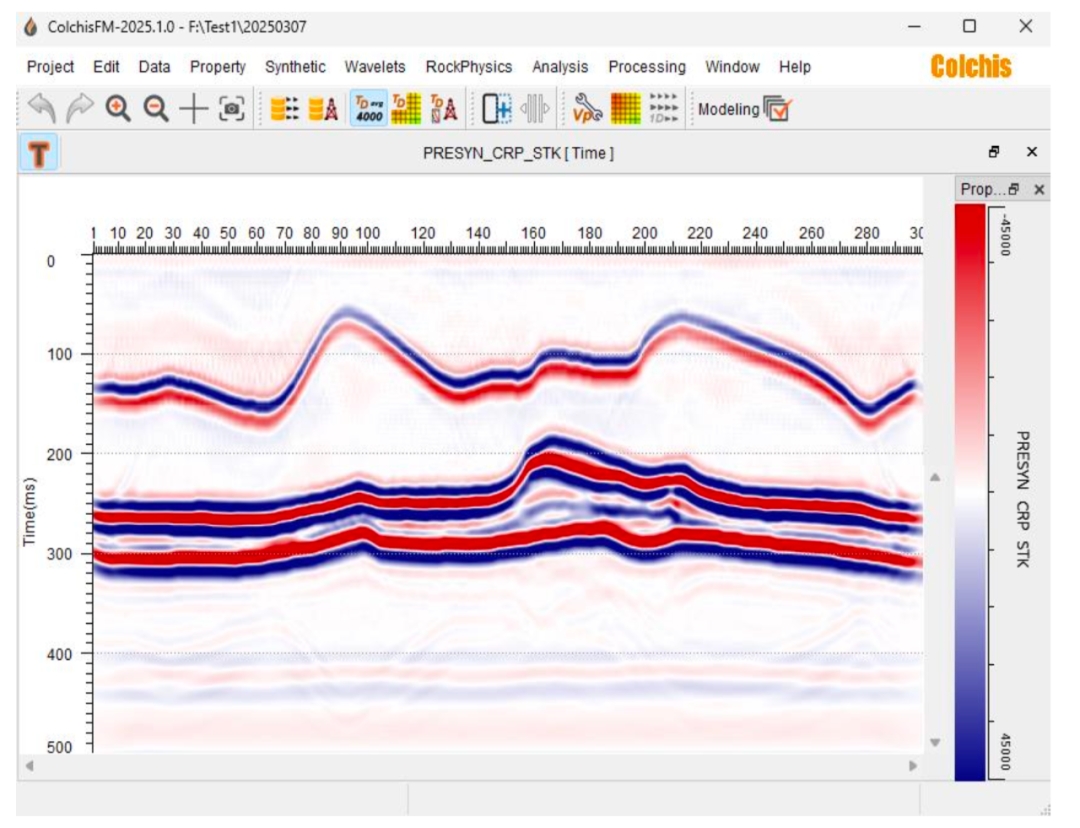This screenshot has height=828, width=1080.
Task: Click the zoom out magnifier icon
Action: tap(156, 109)
